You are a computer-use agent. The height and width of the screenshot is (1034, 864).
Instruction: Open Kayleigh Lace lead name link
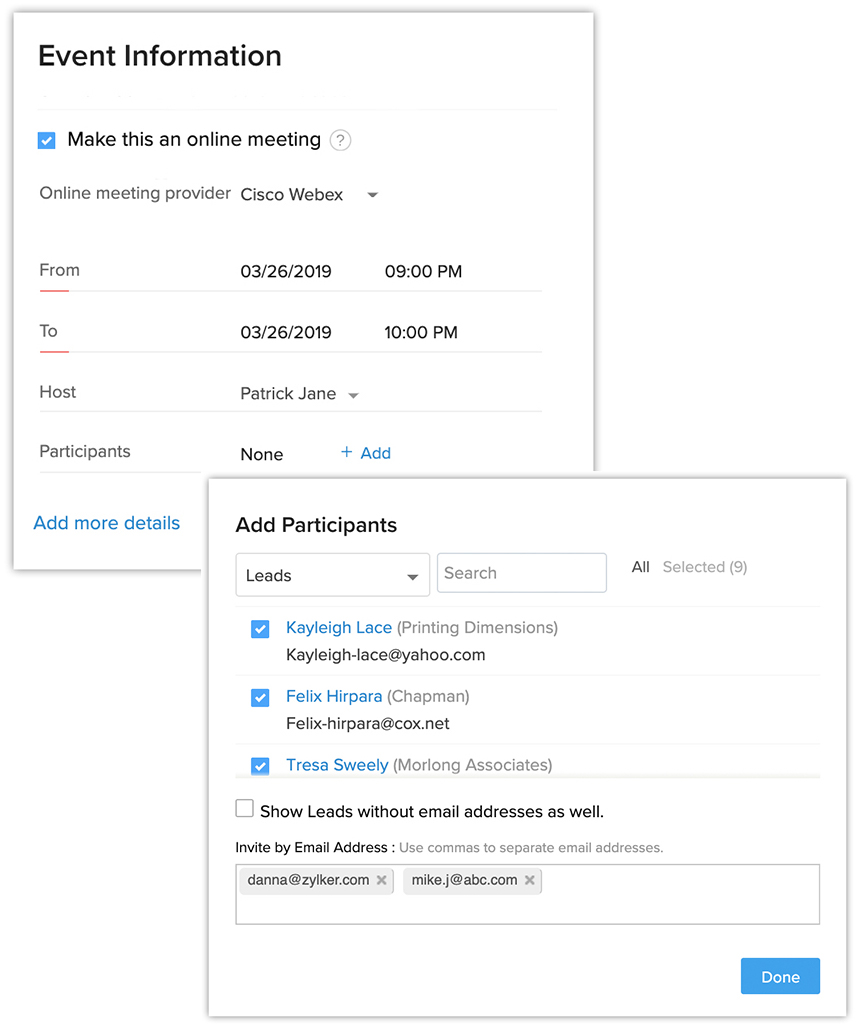(x=339, y=628)
